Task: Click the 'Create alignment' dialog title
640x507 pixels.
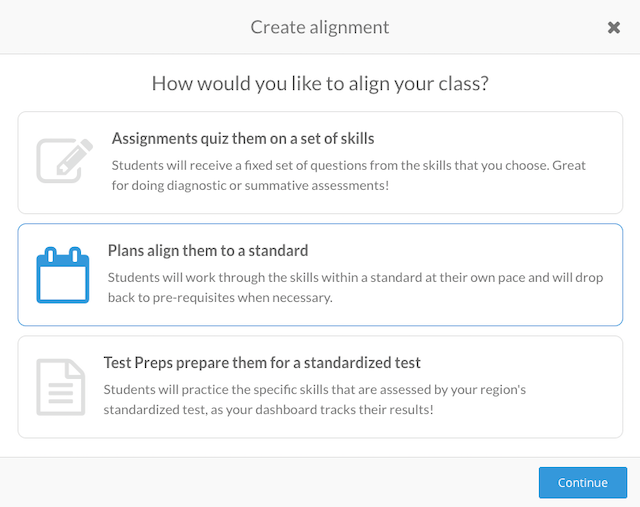Action: [320, 28]
